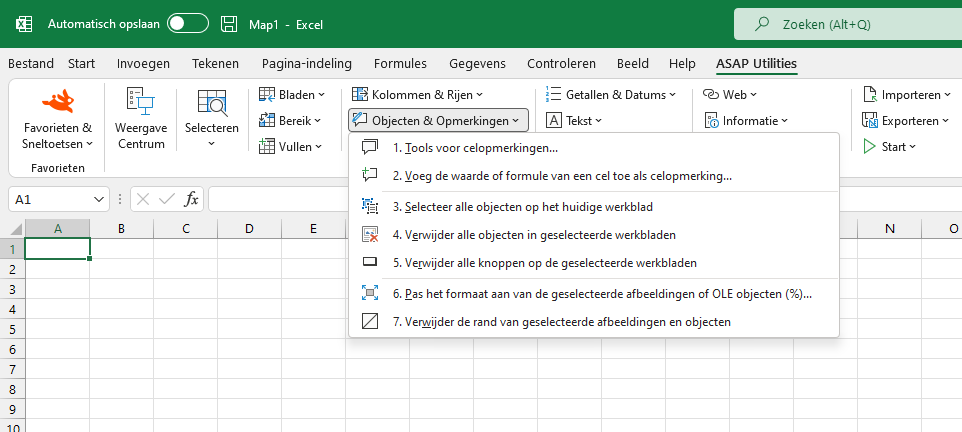Open the Informatie dropdown

(x=746, y=121)
